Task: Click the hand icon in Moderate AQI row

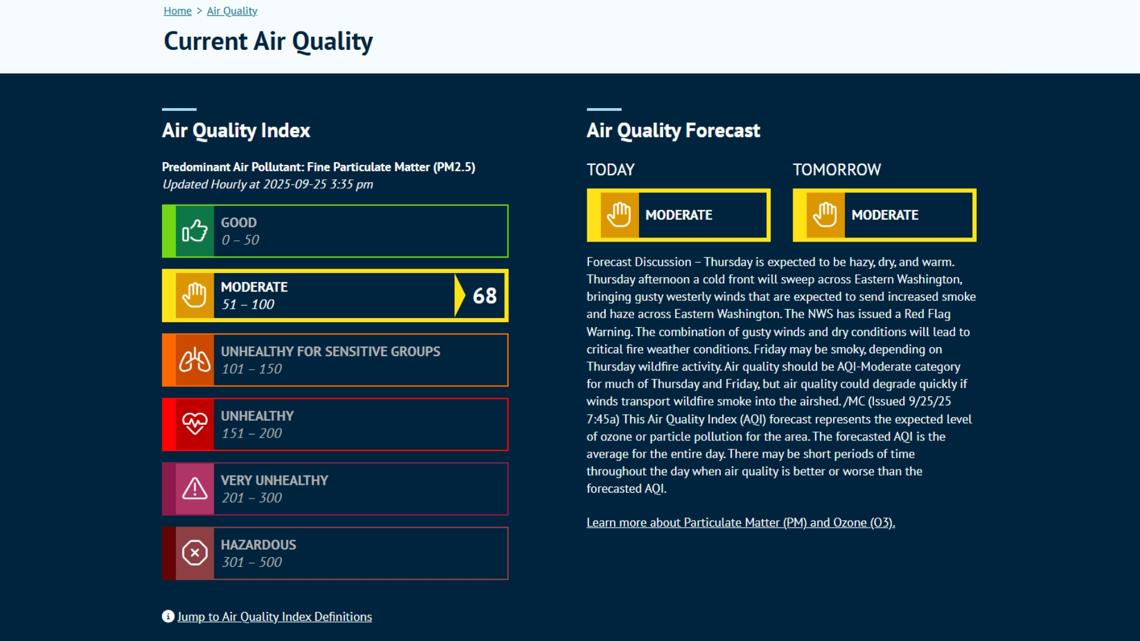Action: (194, 296)
